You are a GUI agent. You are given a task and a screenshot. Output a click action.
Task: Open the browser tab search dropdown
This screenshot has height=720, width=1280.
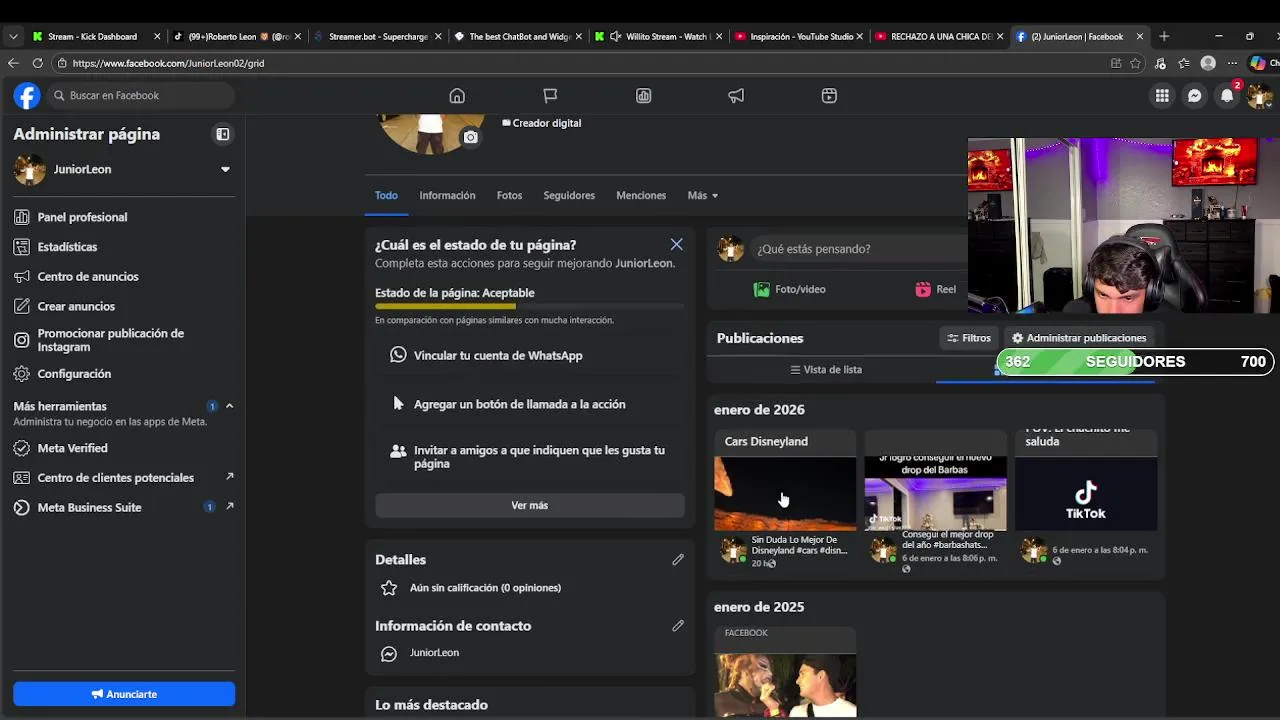(13, 36)
